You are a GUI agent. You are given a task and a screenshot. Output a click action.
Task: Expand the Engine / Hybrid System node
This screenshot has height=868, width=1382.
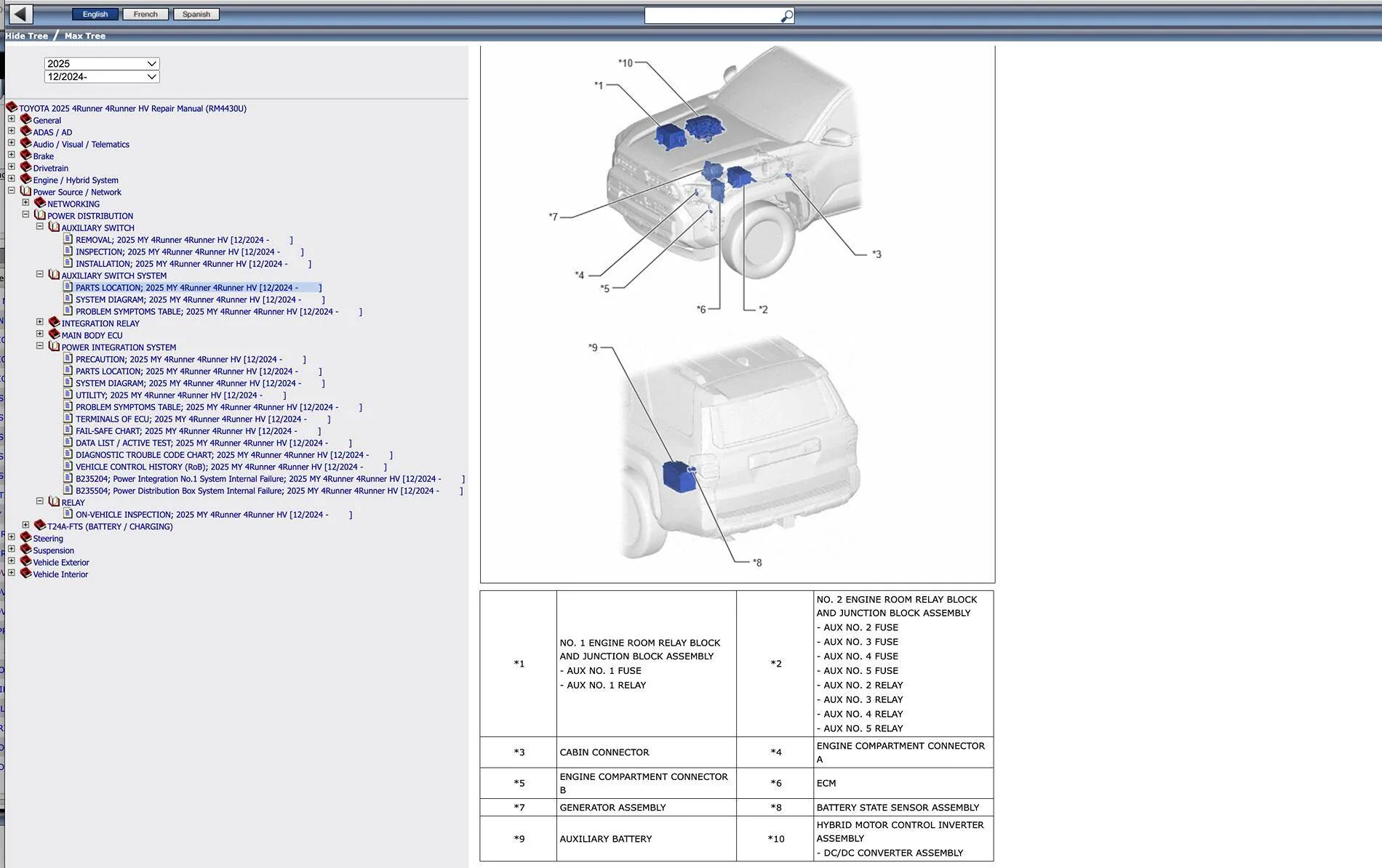[12, 179]
